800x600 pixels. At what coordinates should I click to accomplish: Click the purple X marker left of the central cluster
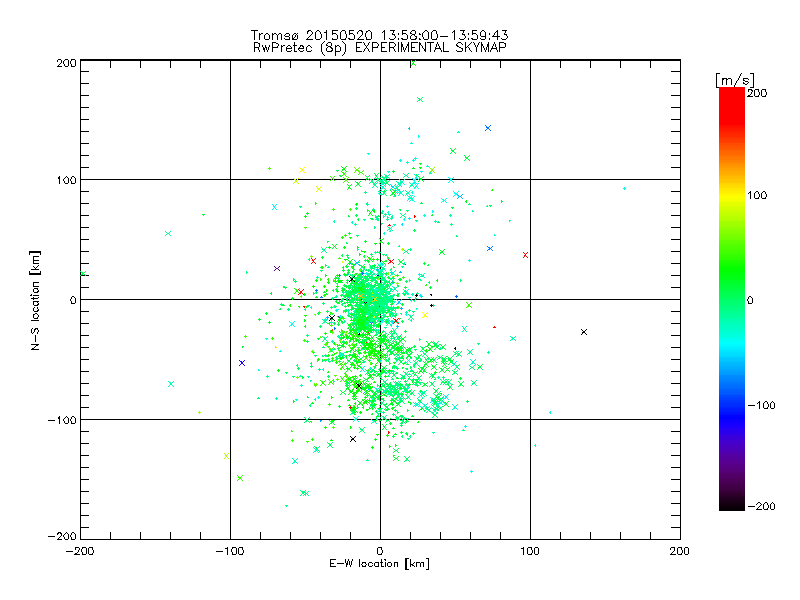277,268
